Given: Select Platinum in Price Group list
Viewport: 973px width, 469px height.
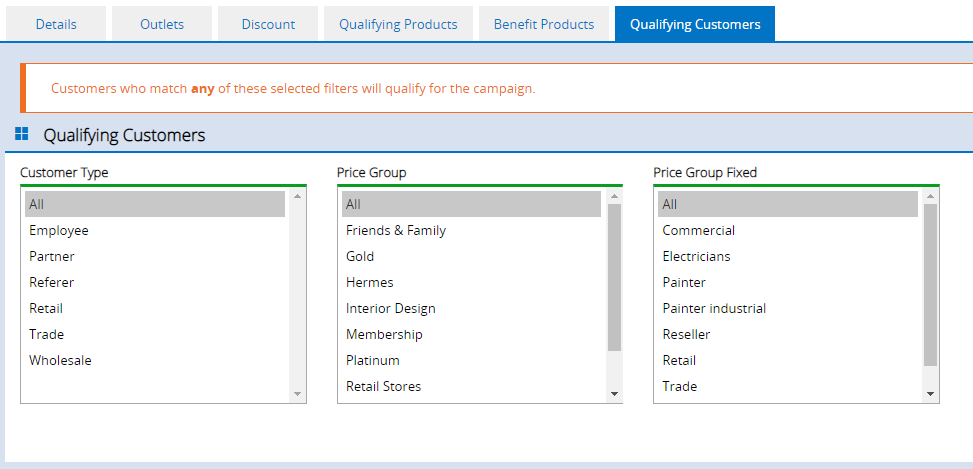Looking at the screenshot, I should (472, 360).
